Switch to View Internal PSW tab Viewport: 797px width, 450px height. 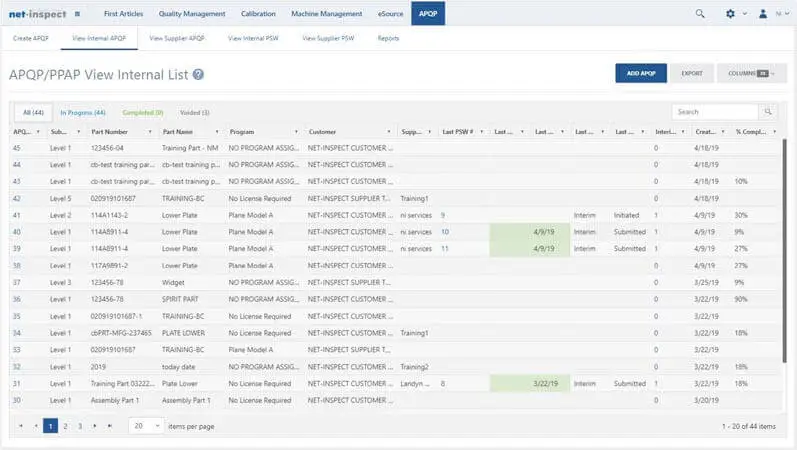(253, 38)
